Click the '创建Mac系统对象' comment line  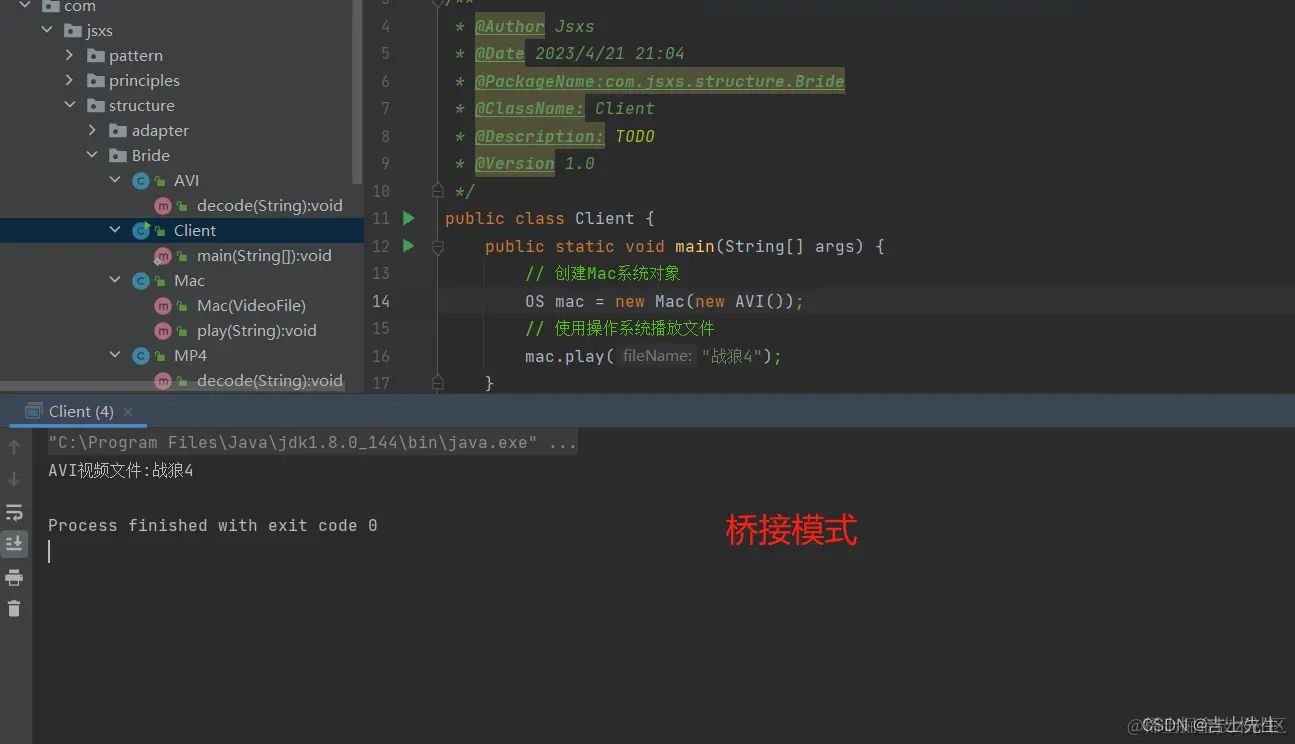tap(602, 273)
